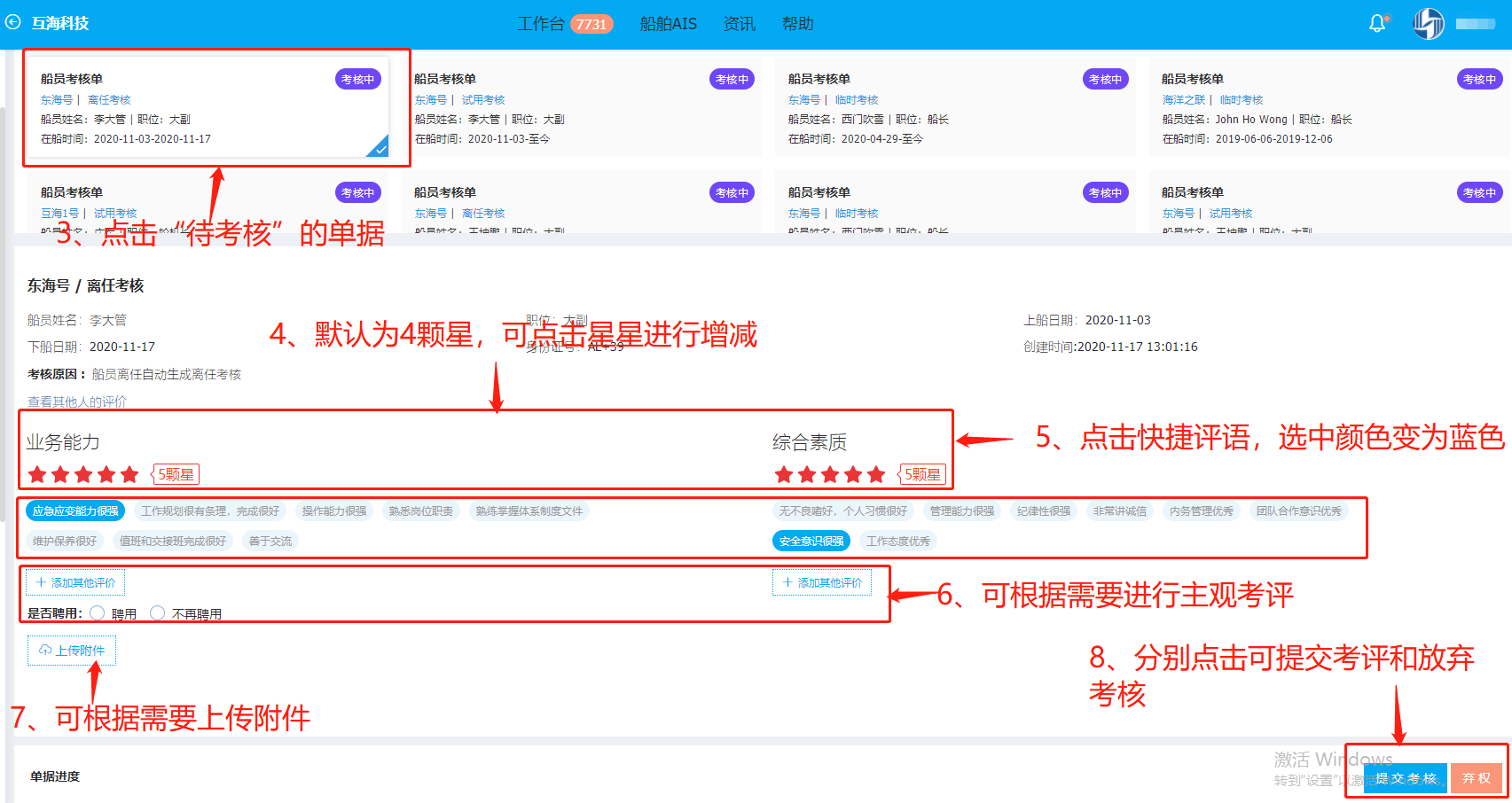Toggle the 应急应变能力很强 comment tag
Viewport: 1512px width, 803px height.
tap(75, 511)
